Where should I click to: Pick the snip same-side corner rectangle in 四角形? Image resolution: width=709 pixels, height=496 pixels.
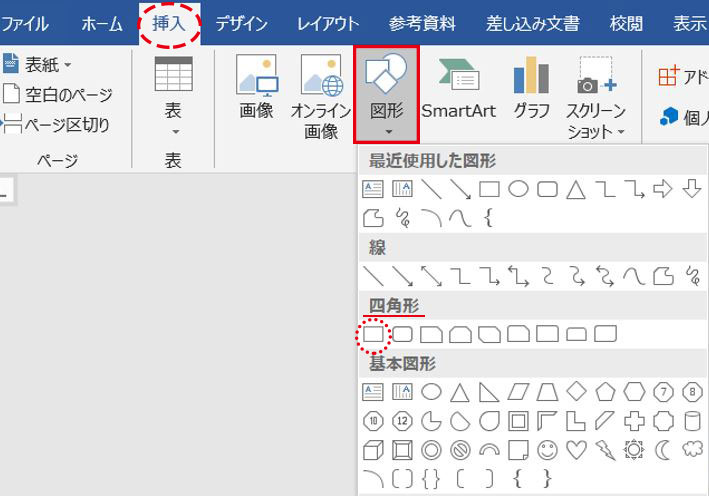point(460,334)
